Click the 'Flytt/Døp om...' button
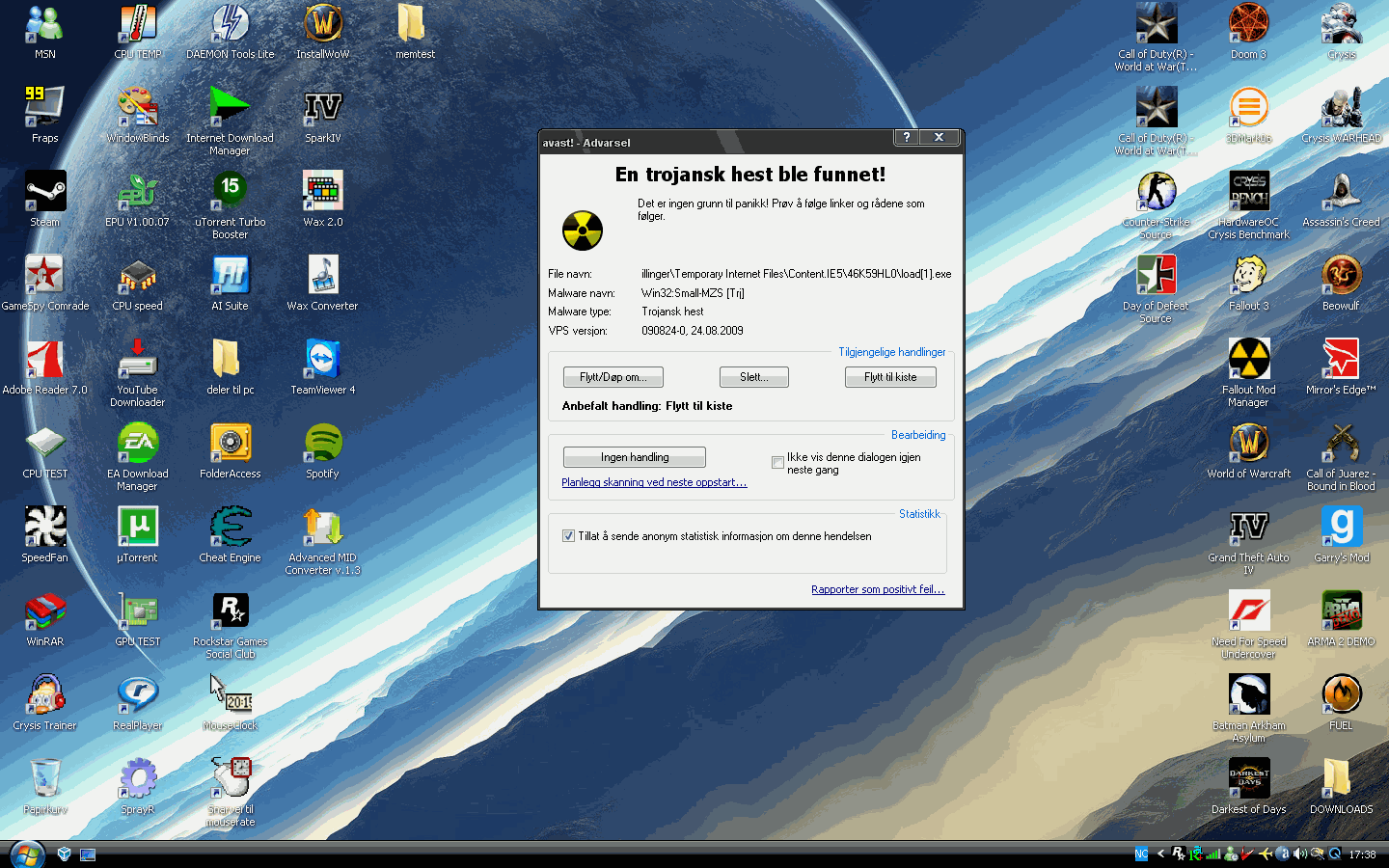 click(x=613, y=377)
